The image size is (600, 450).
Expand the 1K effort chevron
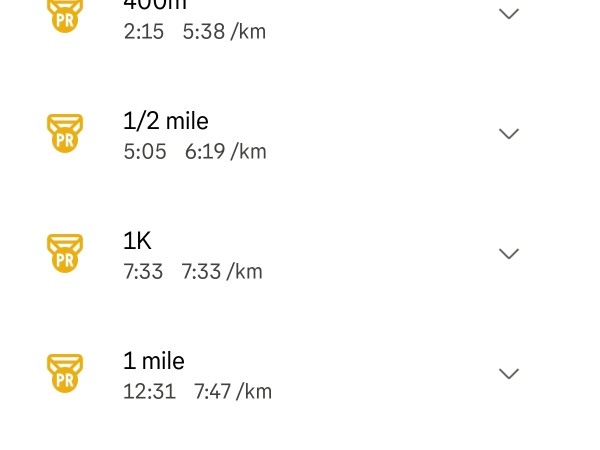tap(509, 253)
